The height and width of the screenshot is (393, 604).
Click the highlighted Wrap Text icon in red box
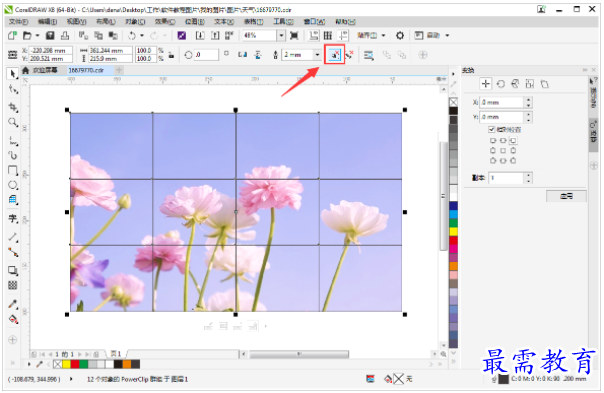click(x=334, y=55)
